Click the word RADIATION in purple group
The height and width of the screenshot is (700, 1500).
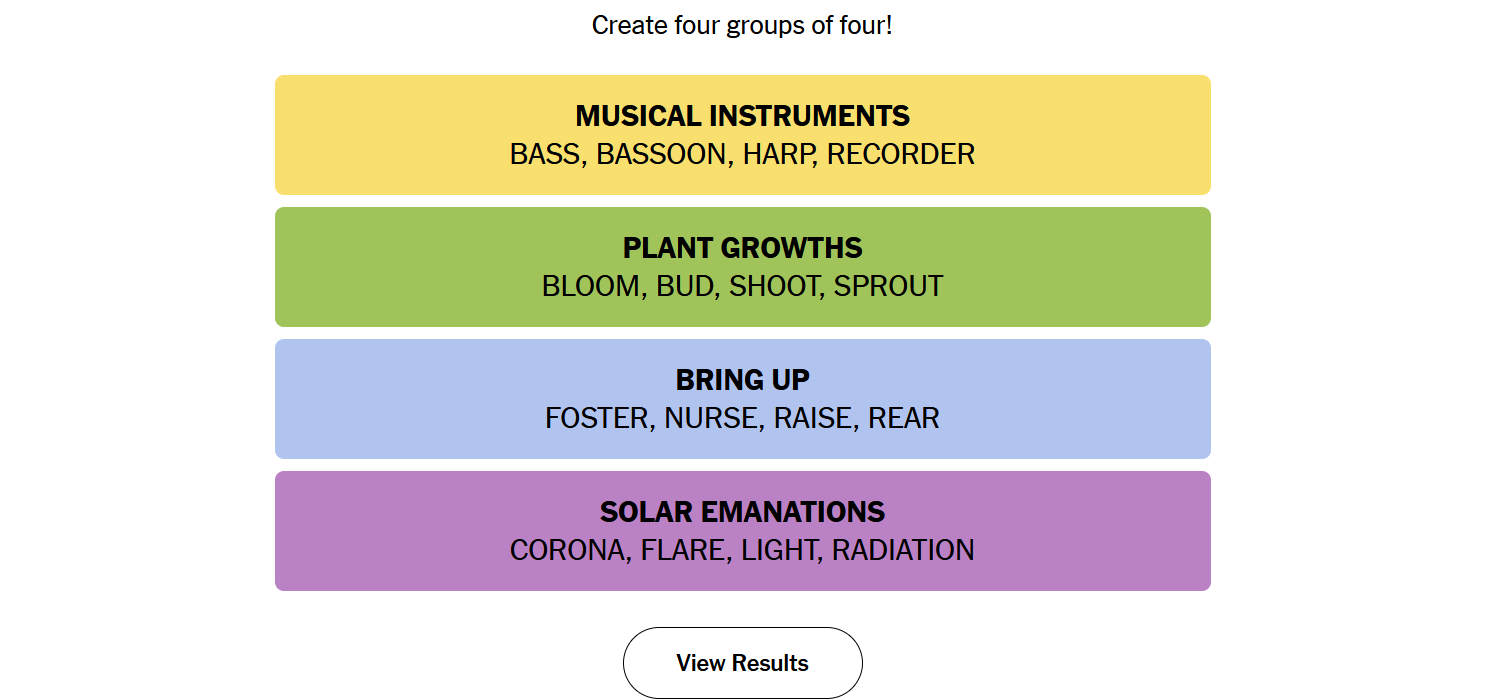(x=903, y=550)
